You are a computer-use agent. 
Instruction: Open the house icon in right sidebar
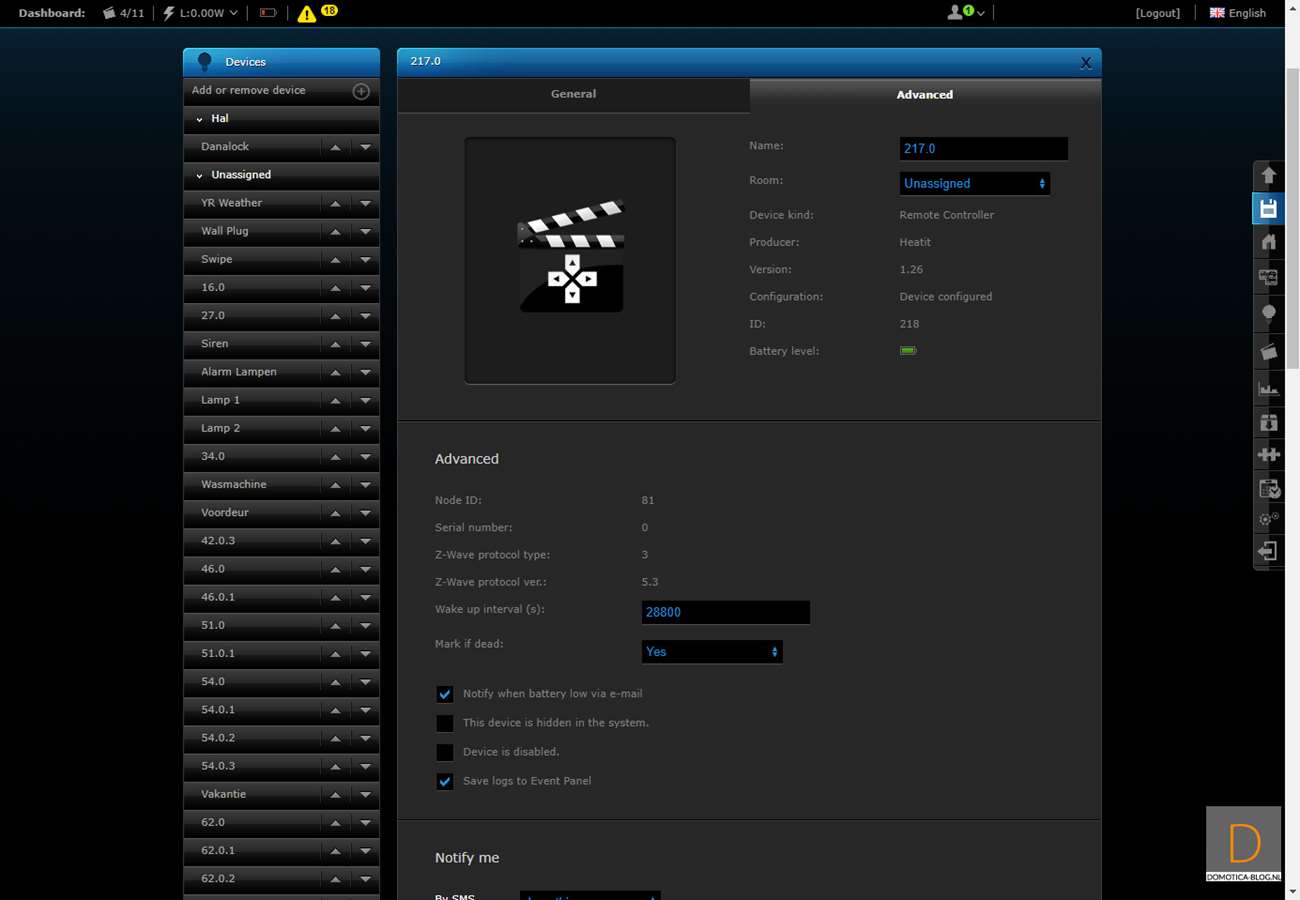1268,243
